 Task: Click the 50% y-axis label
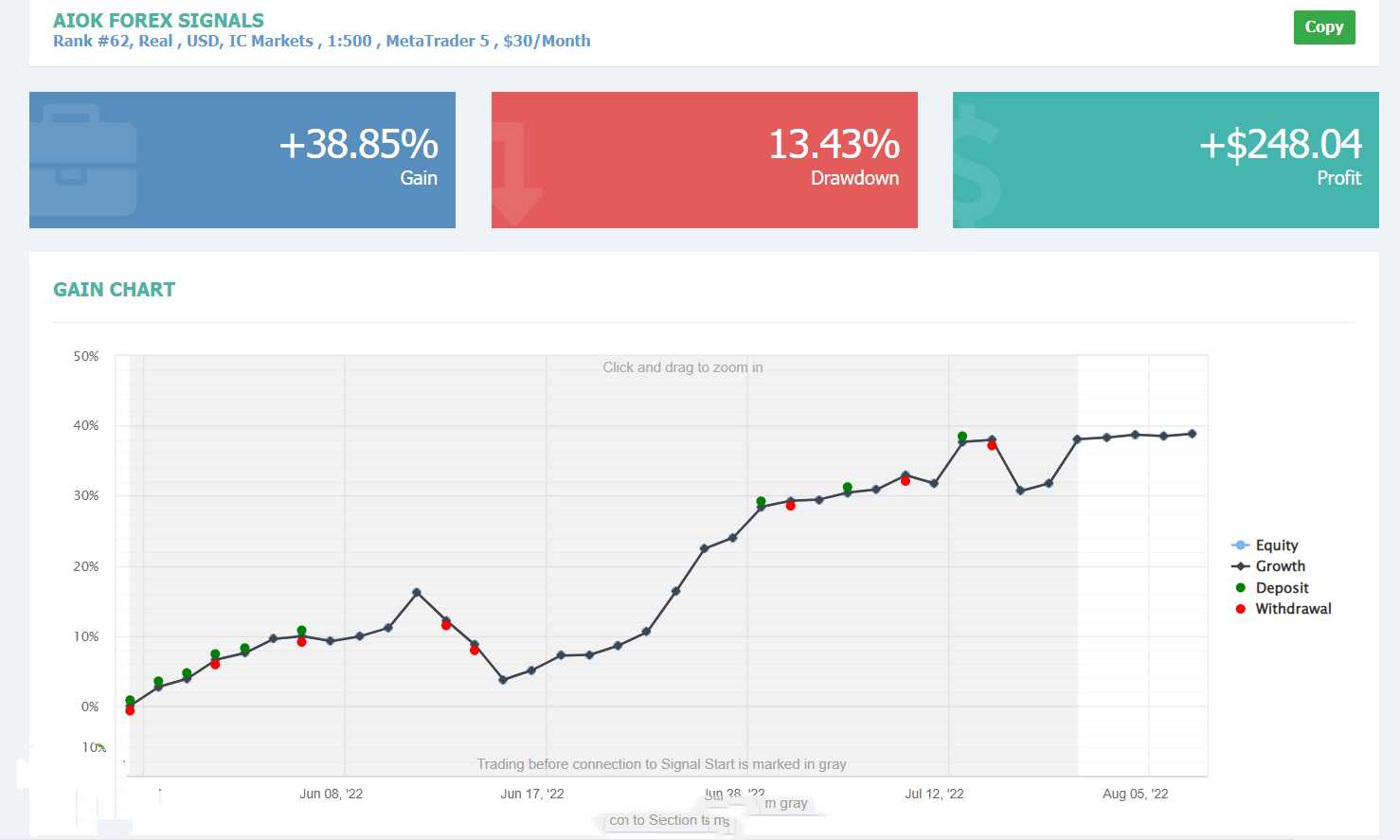[86, 356]
